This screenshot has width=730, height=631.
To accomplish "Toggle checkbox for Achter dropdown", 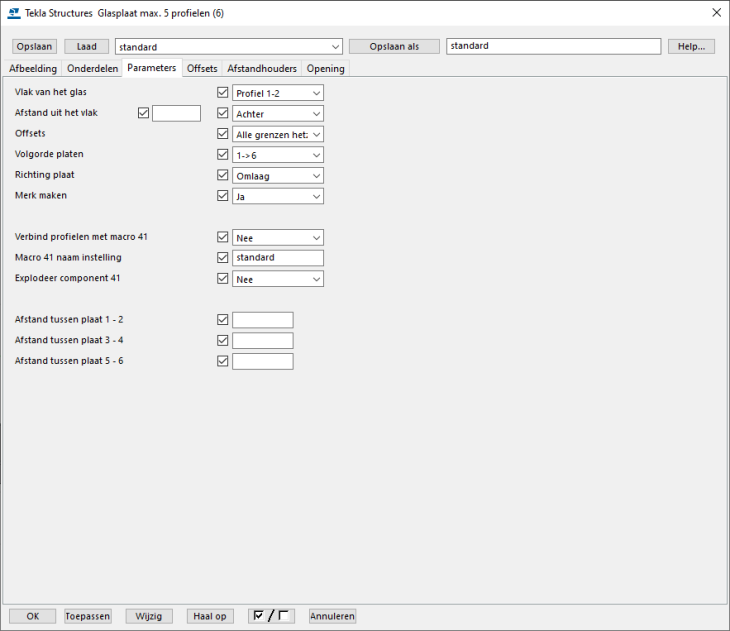I will click(x=223, y=113).
